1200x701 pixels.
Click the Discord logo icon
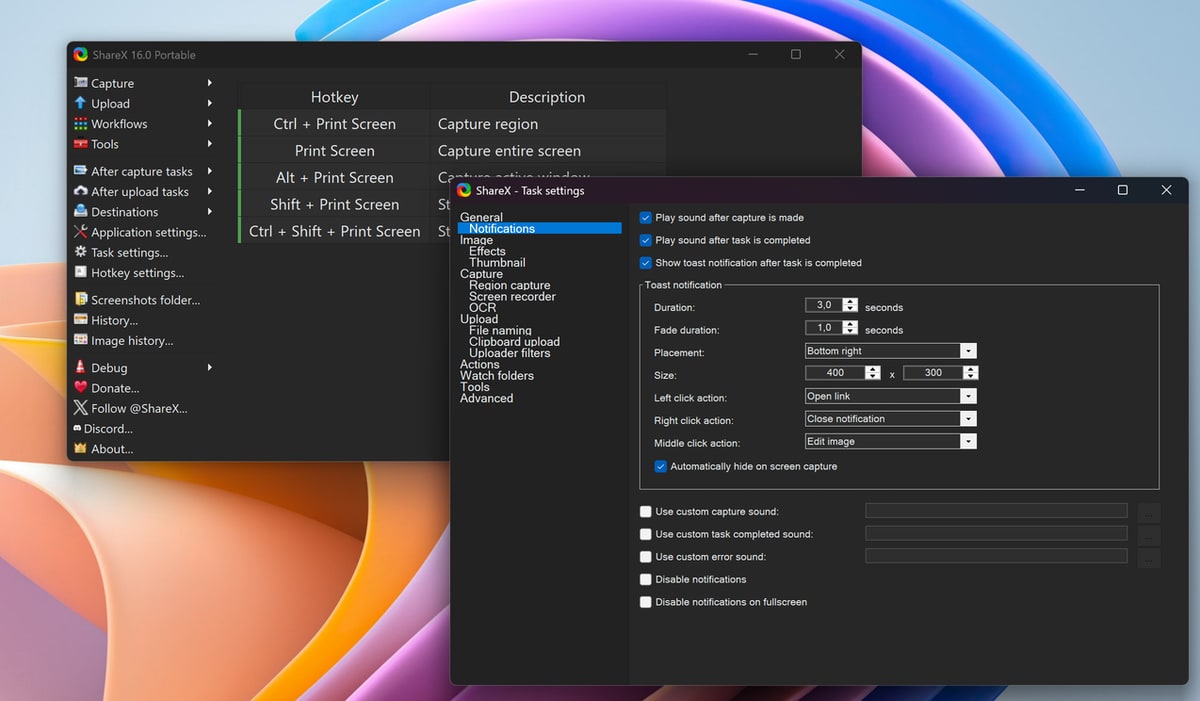[77, 428]
